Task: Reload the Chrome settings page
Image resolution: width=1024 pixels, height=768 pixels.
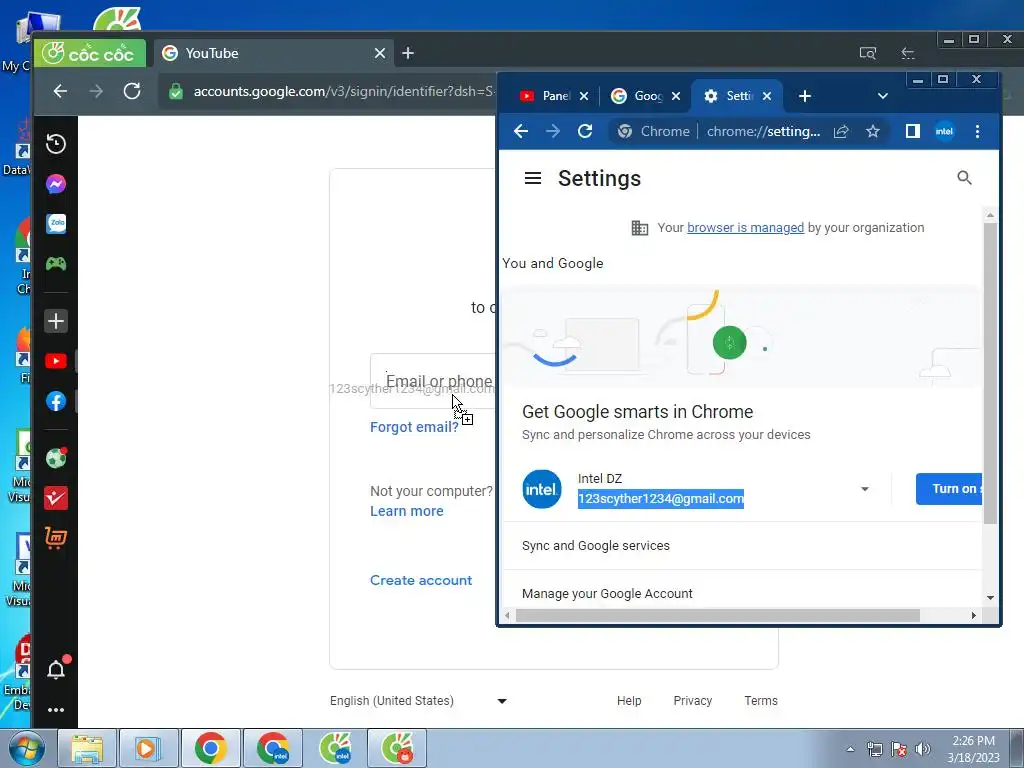Action: click(x=585, y=131)
